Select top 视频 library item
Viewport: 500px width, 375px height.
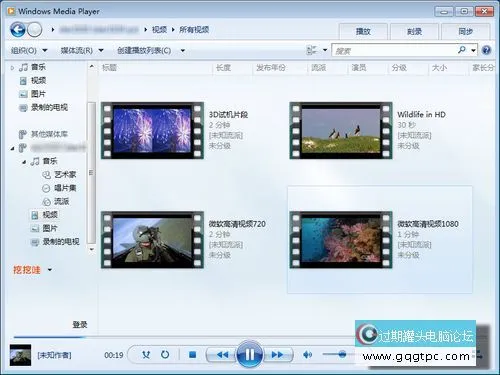click(38, 81)
